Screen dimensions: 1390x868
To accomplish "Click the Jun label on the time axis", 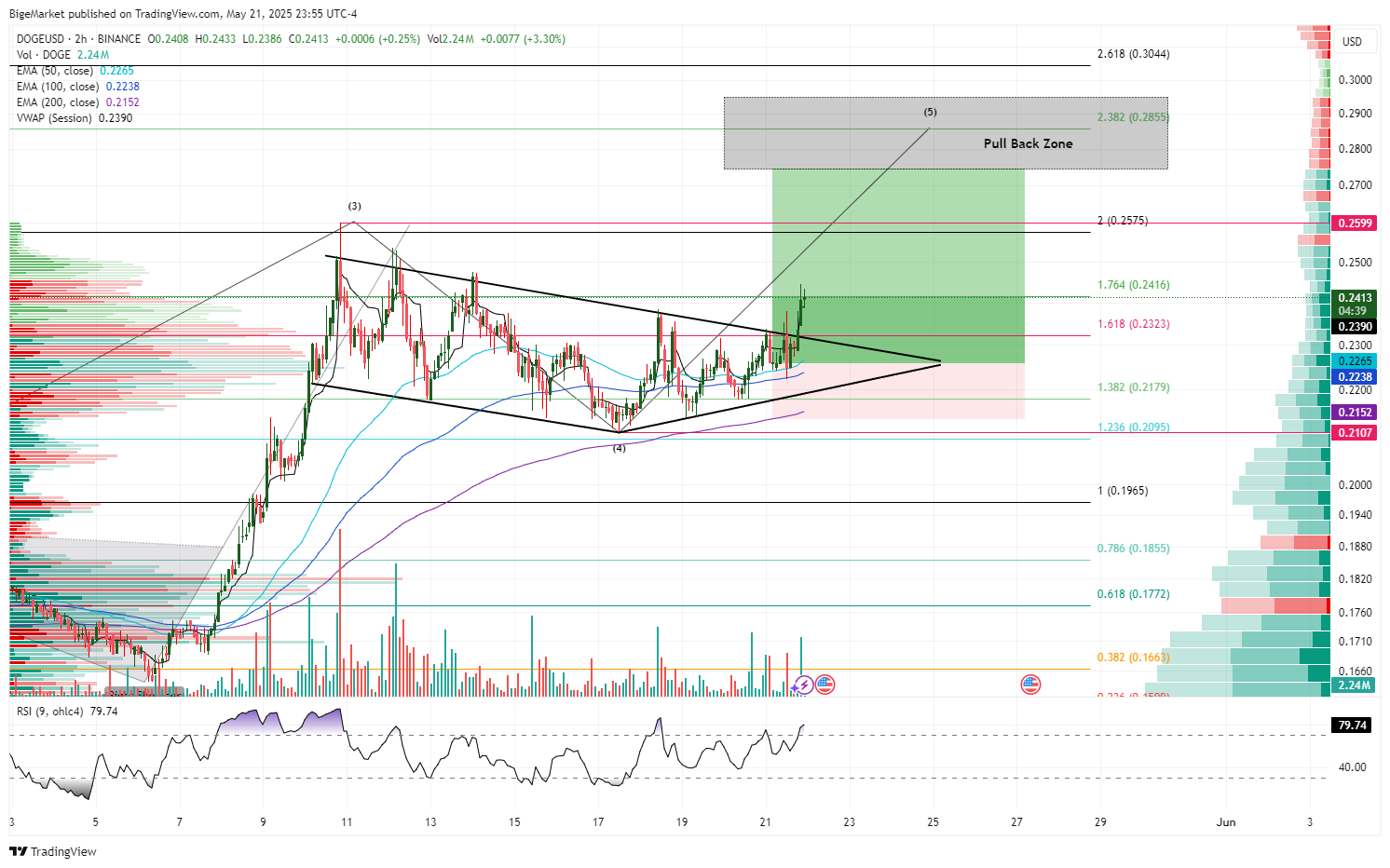I will coord(1226,822).
